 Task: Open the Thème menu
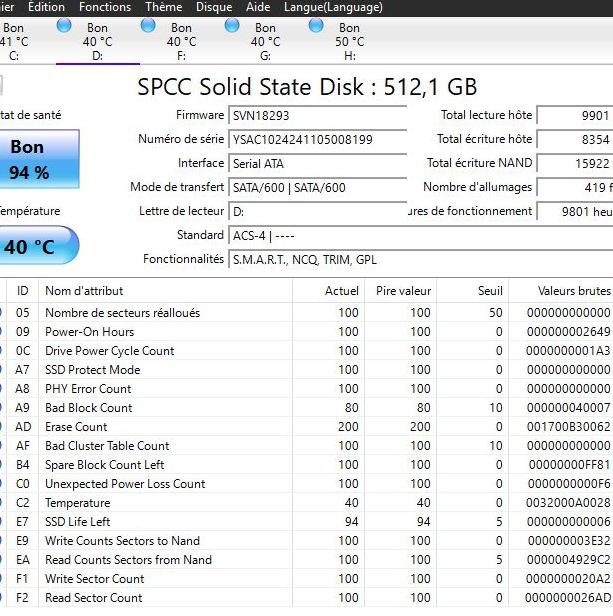coord(163,7)
